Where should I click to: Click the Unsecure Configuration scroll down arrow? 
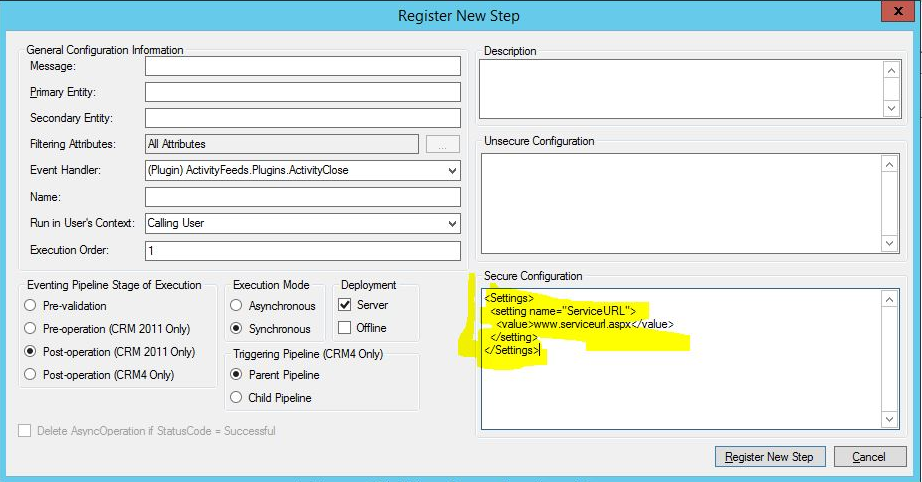pyautogui.click(x=890, y=243)
